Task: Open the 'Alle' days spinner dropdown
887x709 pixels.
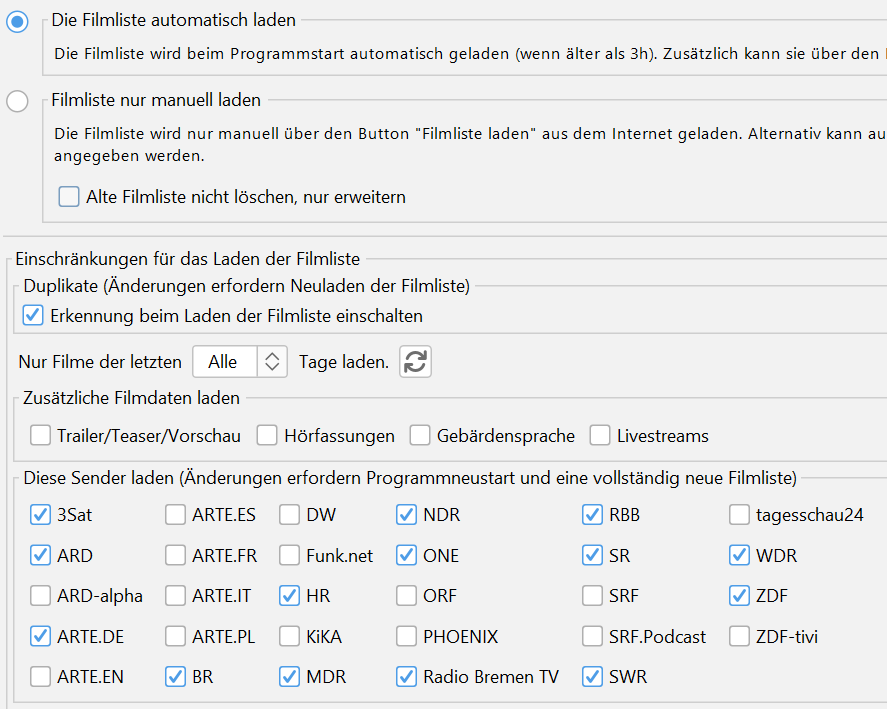Action: tap(272, 362)
